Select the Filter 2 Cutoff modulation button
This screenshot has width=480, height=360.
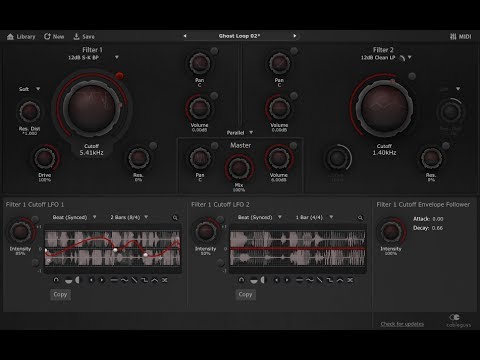pos(412,76)
